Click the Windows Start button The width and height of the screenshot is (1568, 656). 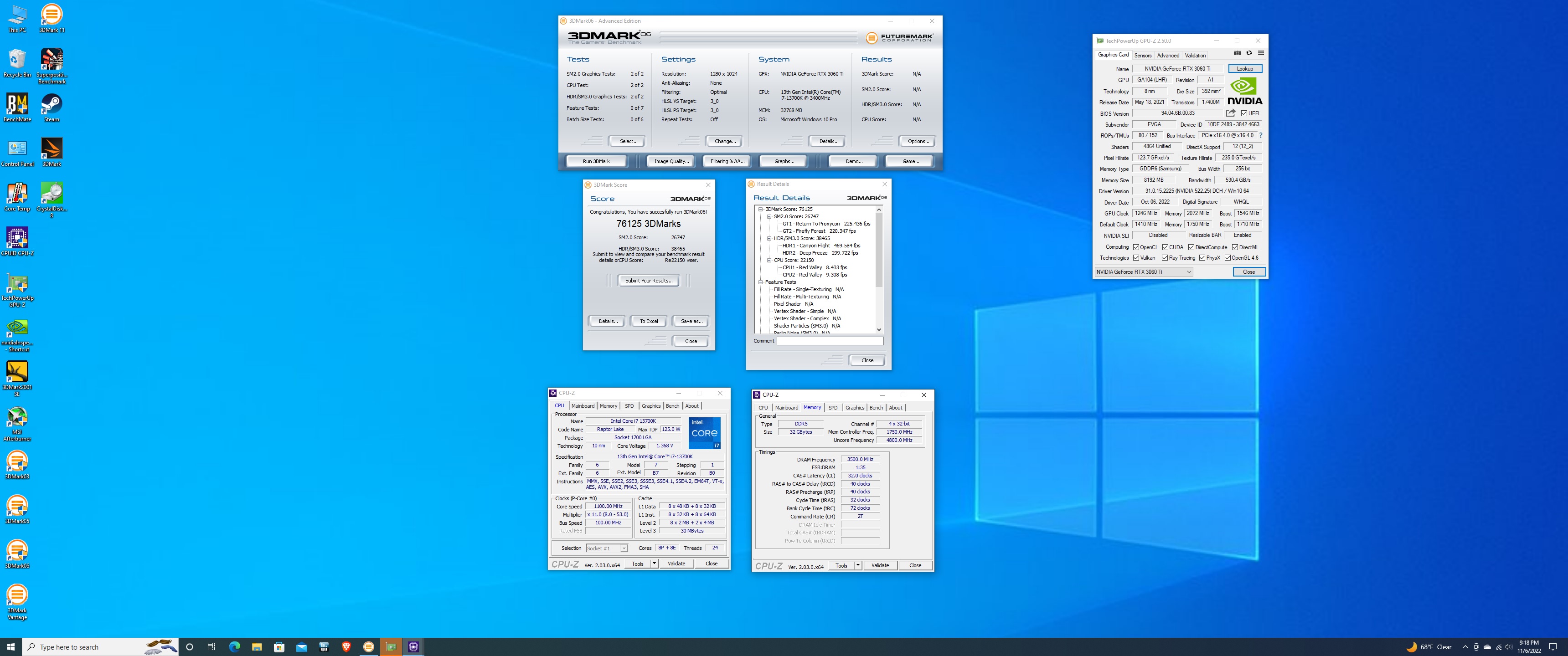coord(11,647)
